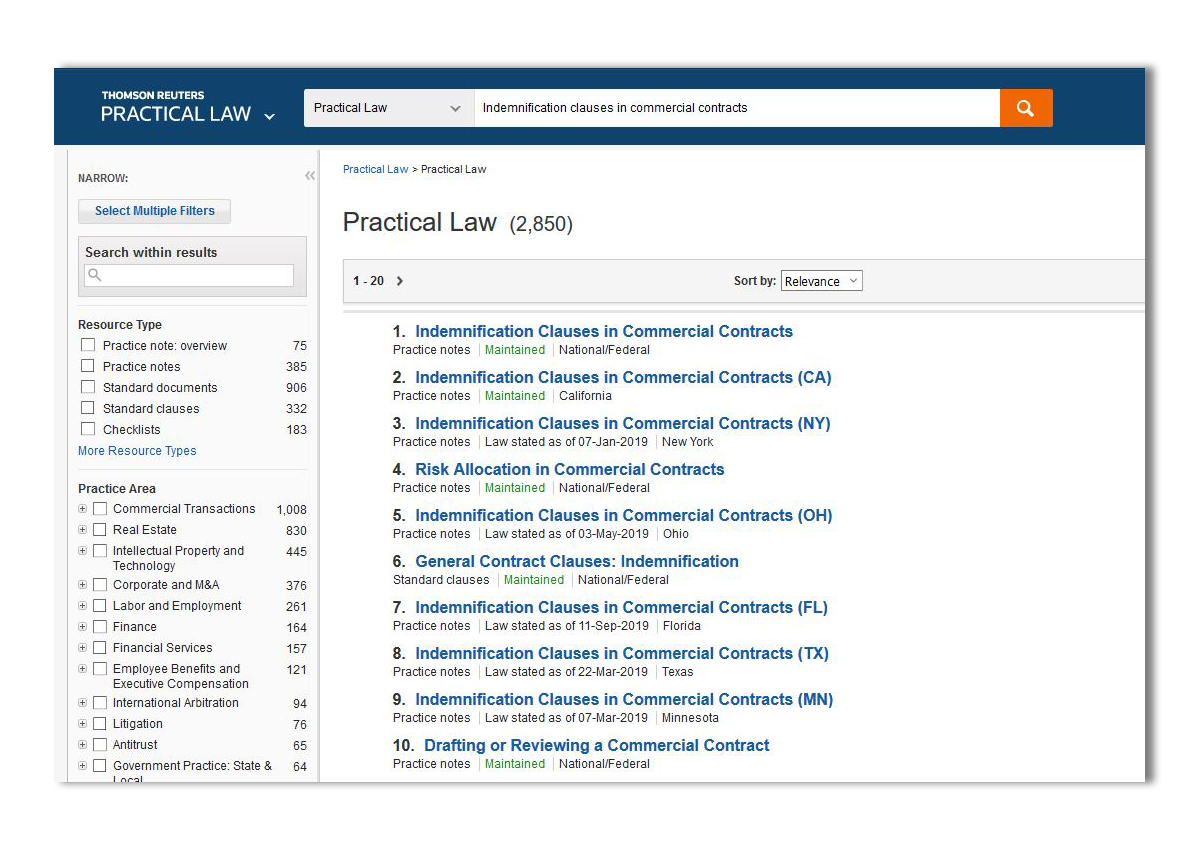The height and width of the screenshot is (850, 1200).
Task: Open the Sort by Relevance dropdown
Action: coord(821,281)
